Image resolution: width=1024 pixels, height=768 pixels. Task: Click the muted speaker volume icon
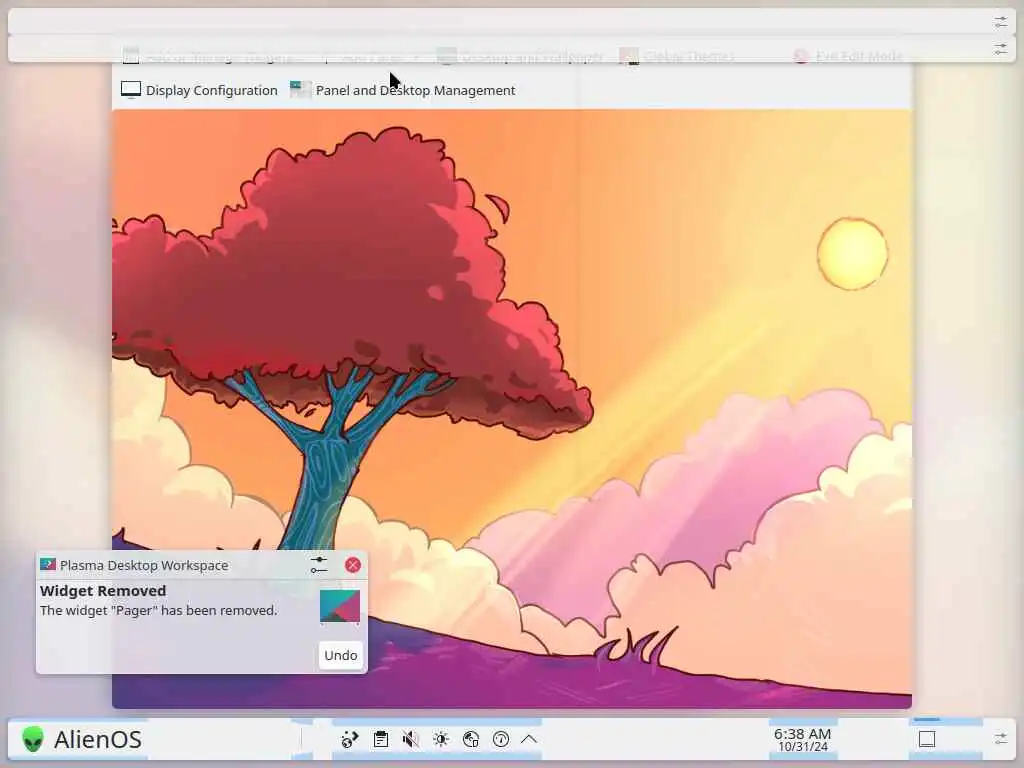coord(411,739)
